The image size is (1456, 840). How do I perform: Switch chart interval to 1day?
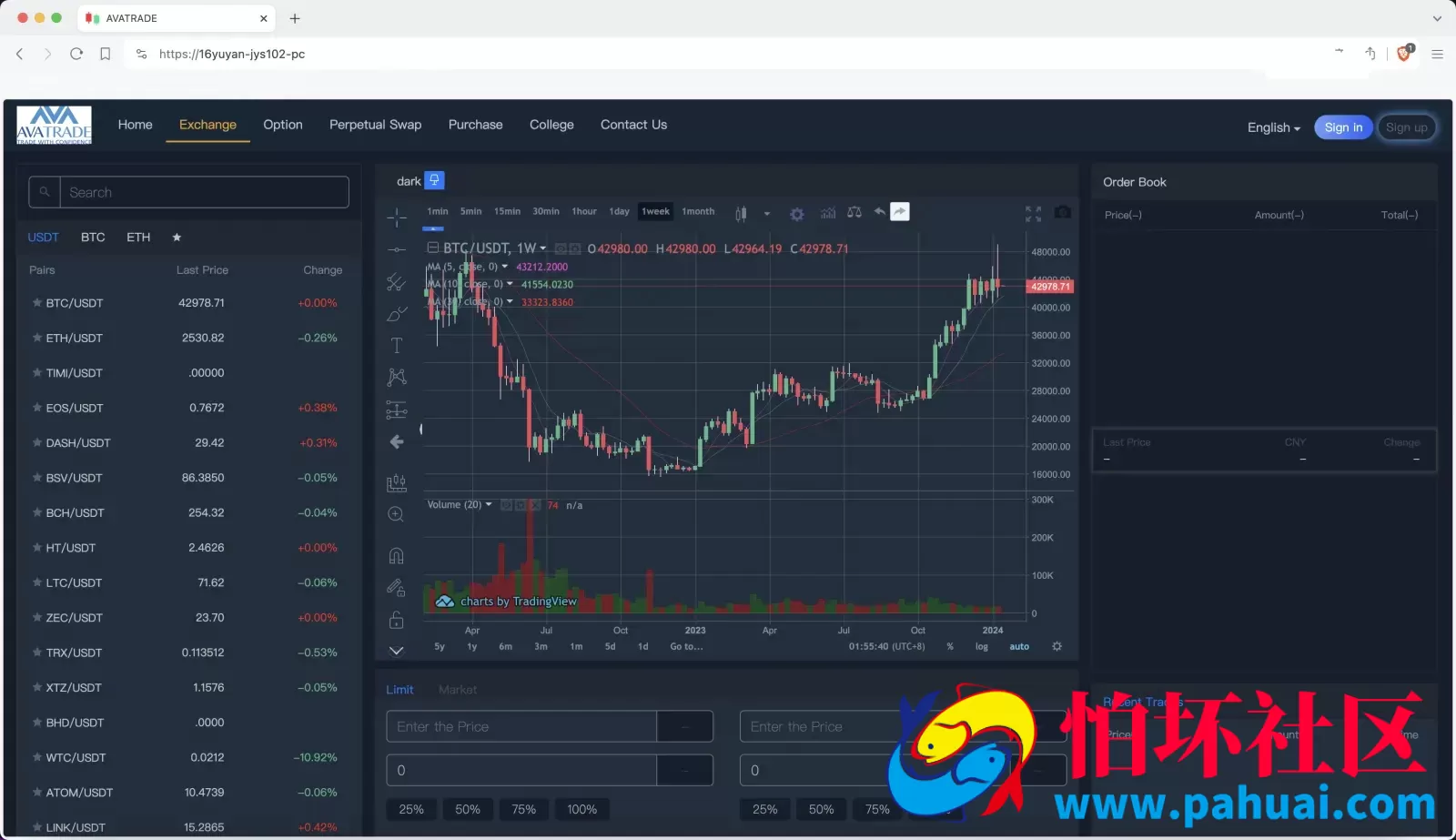coord(620,211)
